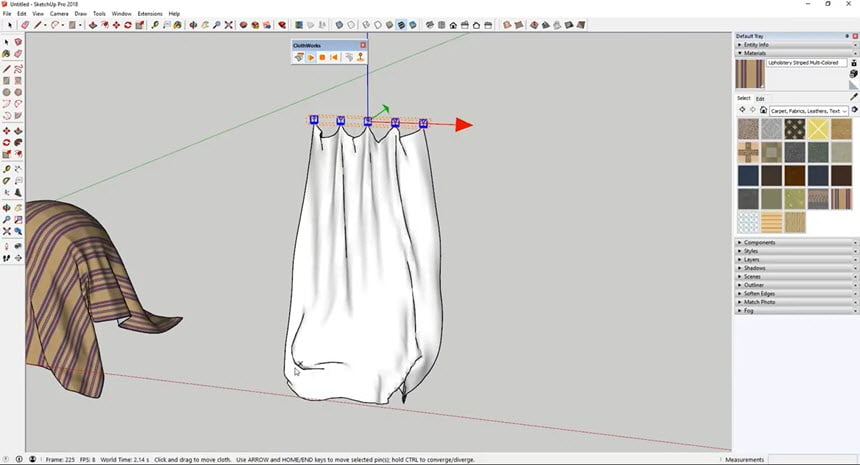Activate the Rotate tool in top toolbar
860x465 pixels.
pos(128,25)
